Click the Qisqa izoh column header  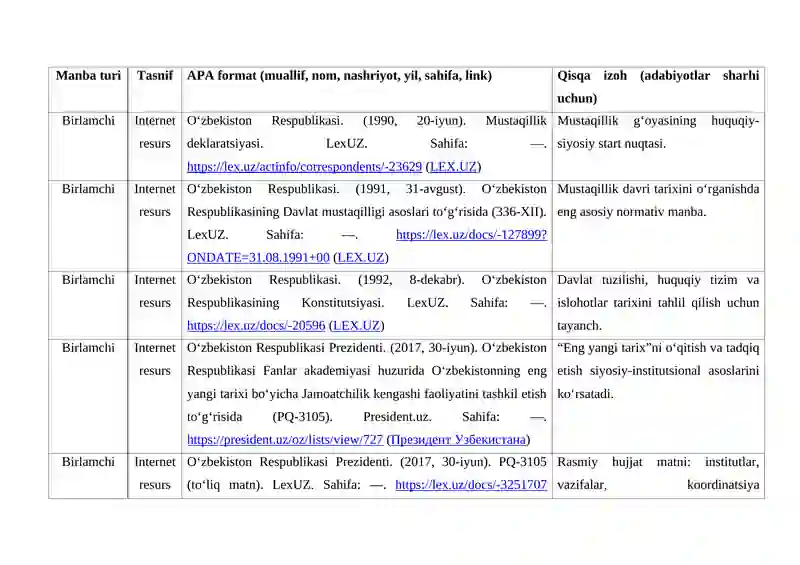click(658, 87)
